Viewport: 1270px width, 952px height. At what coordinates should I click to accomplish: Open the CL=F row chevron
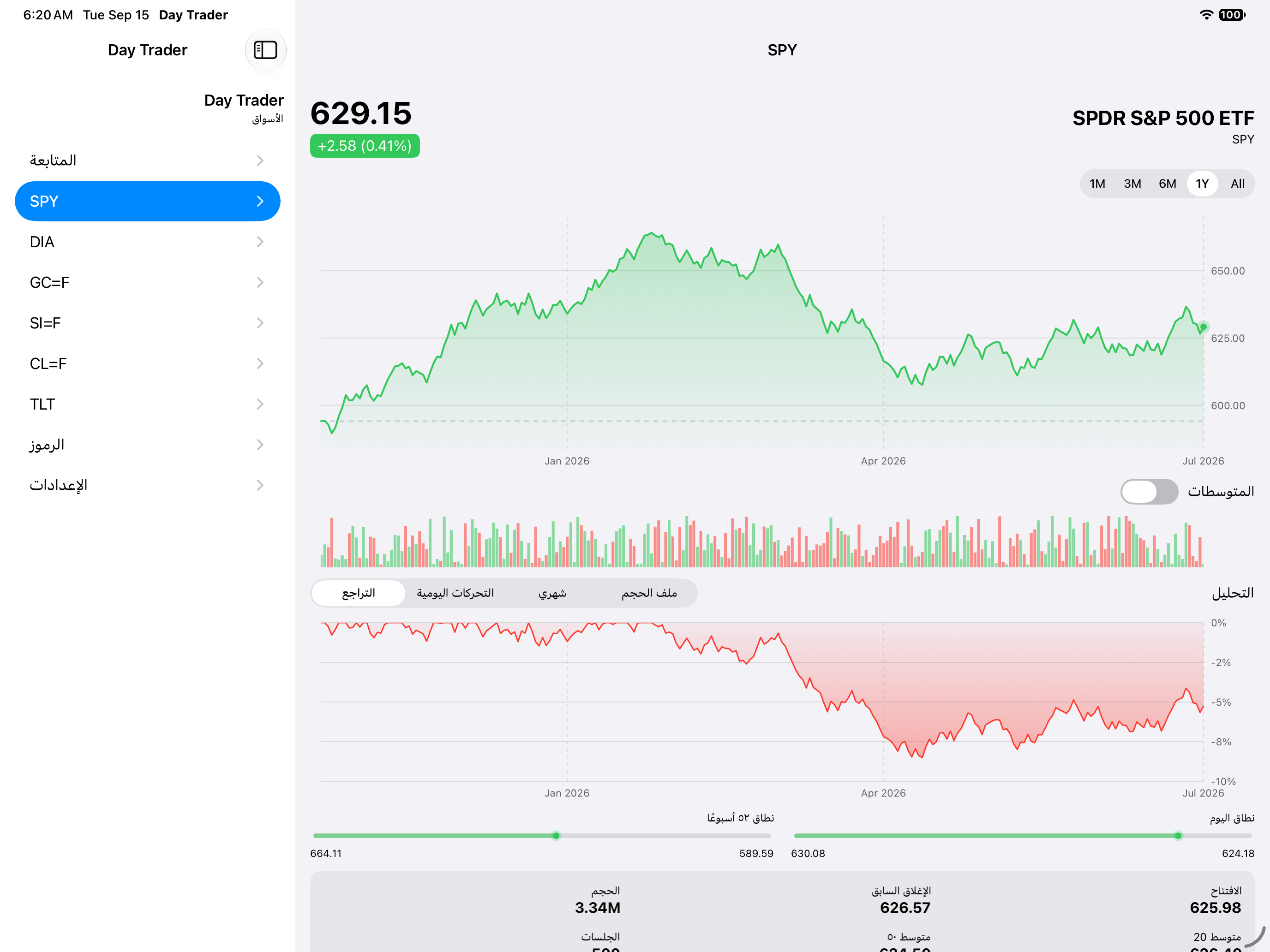coord(260,364)
